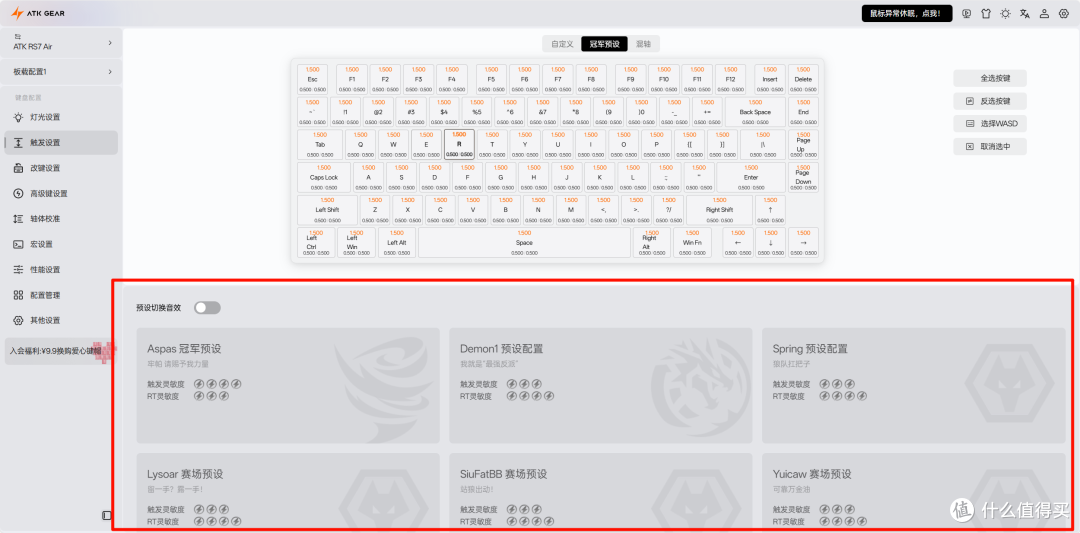Select the Delete key

coord(803,79)
